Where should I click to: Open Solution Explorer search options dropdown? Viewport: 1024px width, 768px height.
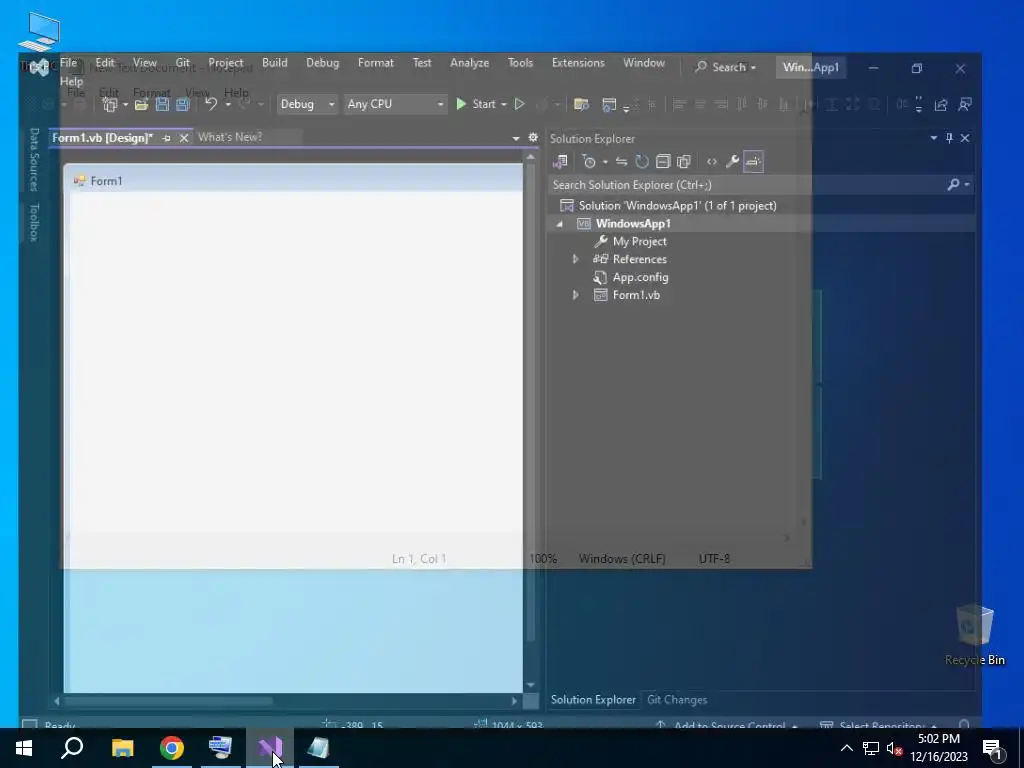(x=967, y=185)
